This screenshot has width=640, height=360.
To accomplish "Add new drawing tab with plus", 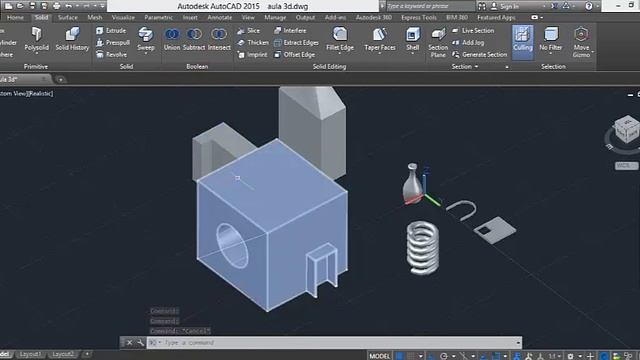I will pyautogui.click(x=60, y=80).
